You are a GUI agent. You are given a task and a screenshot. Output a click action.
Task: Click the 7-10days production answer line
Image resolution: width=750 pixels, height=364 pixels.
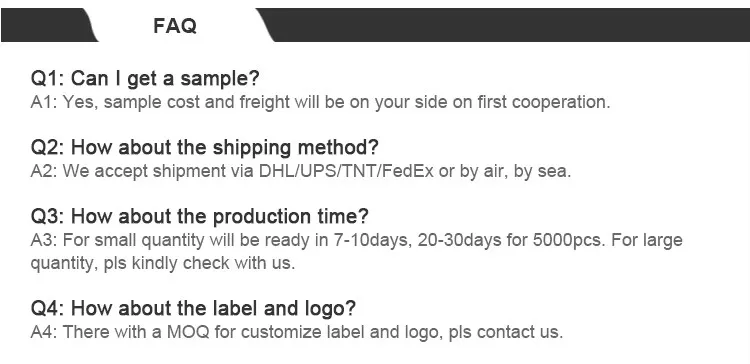[356, 240]
